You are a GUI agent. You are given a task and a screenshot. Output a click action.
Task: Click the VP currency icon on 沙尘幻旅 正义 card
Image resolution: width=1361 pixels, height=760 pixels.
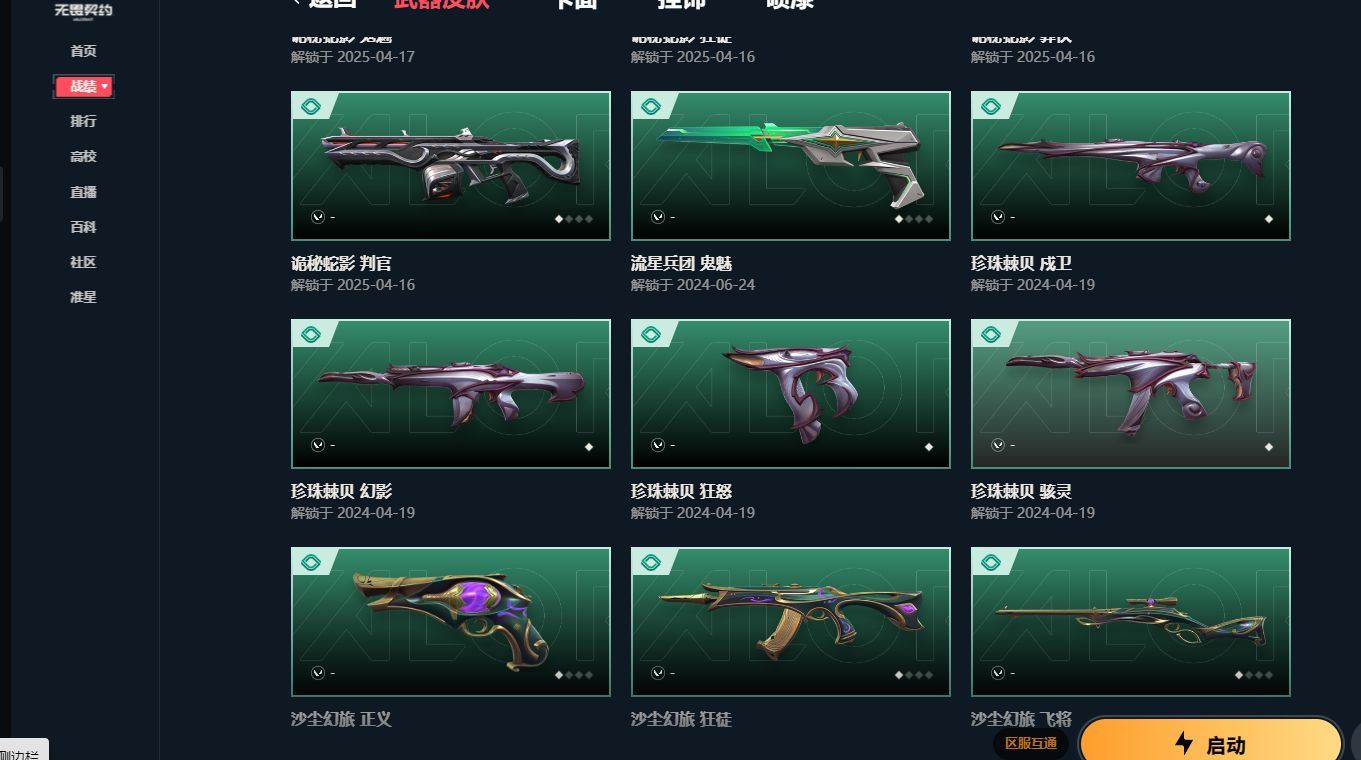[x=318, y=673]
